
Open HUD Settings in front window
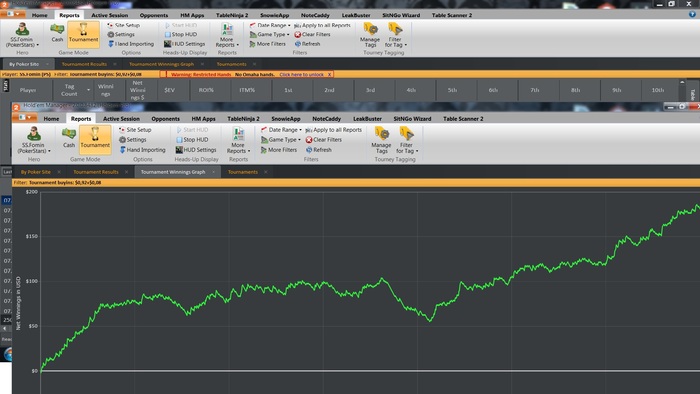[x=196, y=150]
